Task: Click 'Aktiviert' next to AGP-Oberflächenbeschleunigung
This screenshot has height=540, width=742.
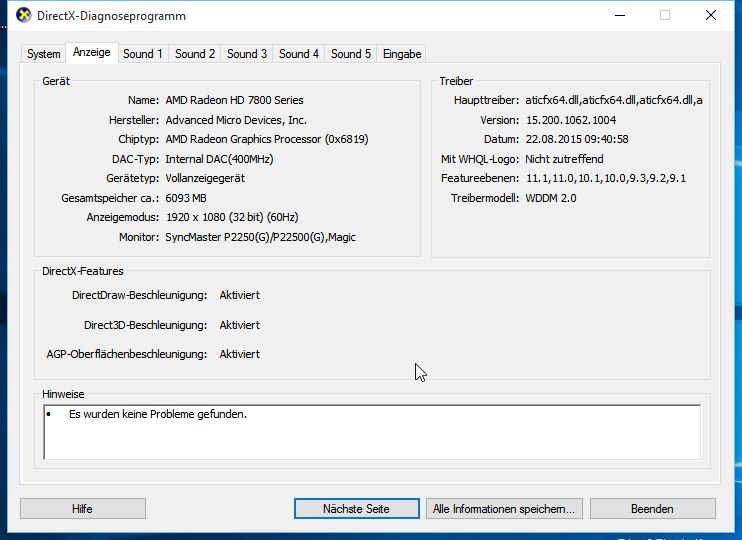Action: tap(239, 354)
